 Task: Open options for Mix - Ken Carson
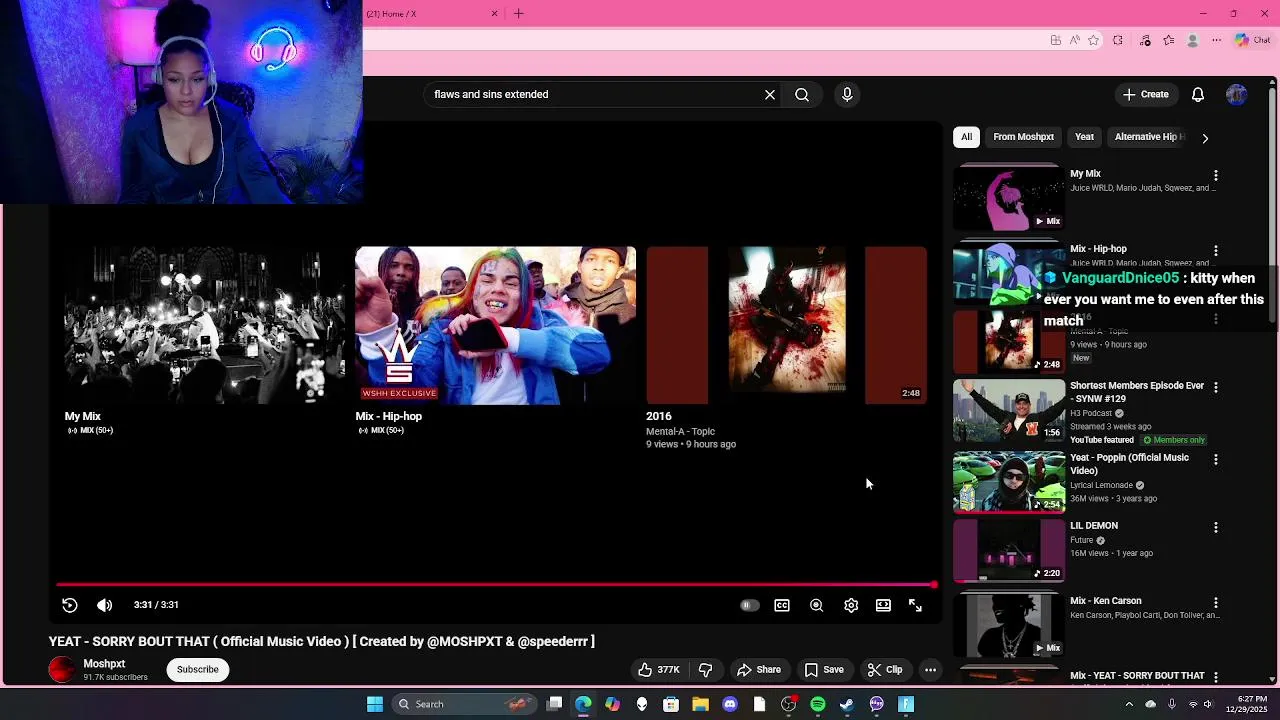coord(1216,603)
